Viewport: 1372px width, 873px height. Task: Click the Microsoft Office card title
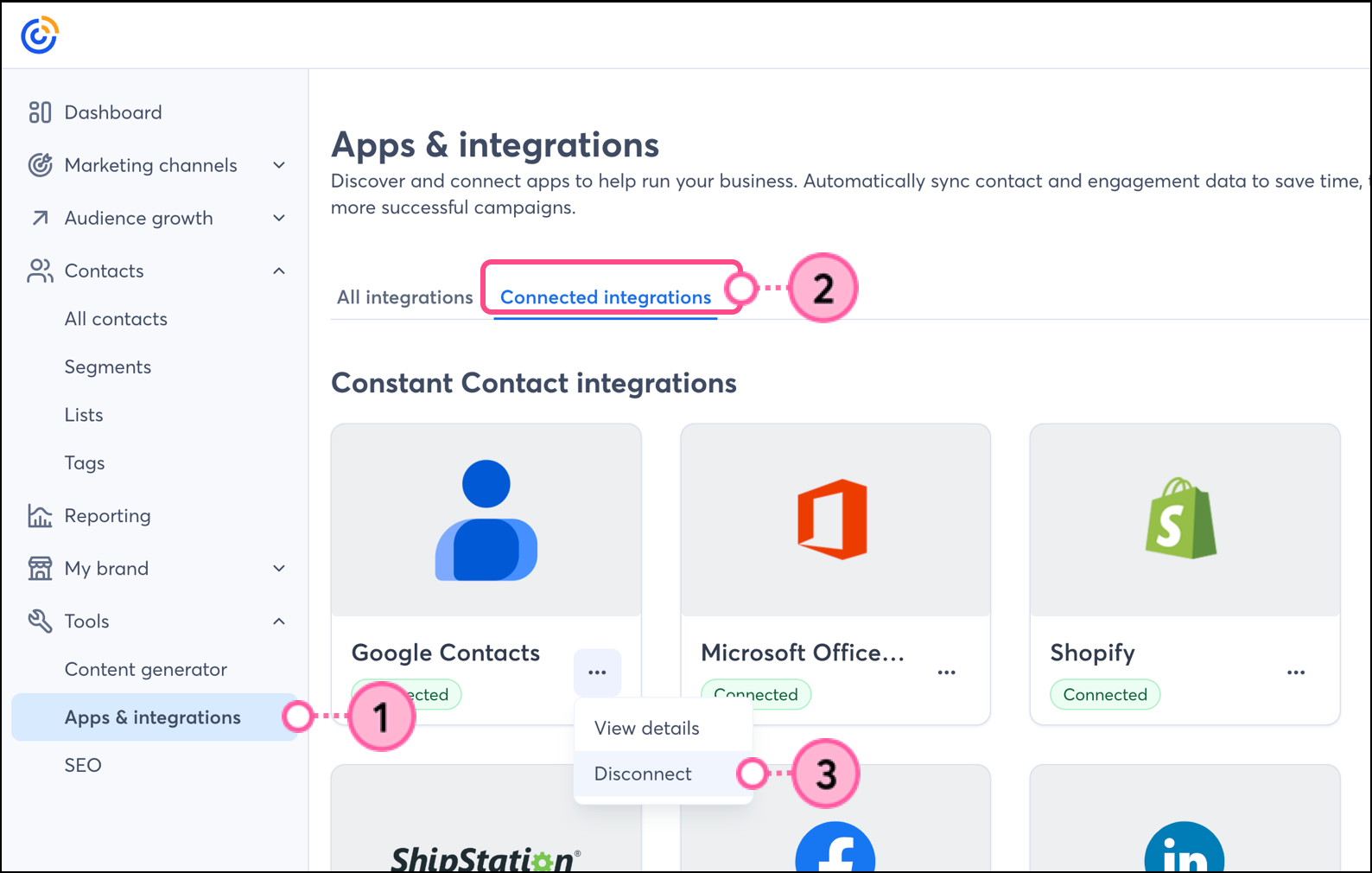coord(803,653)
